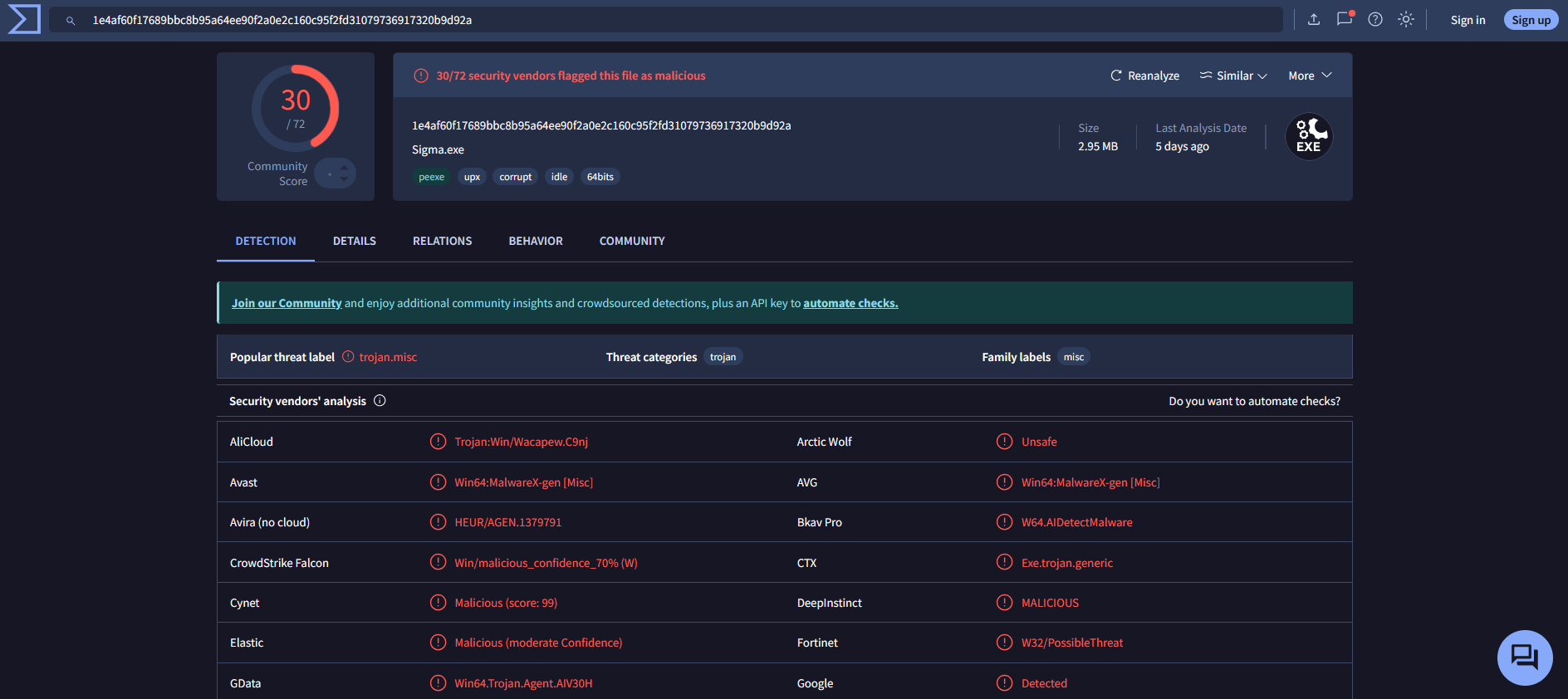Toggle the light/dark theme sun icon
1568x699 pixels.
1406,19
